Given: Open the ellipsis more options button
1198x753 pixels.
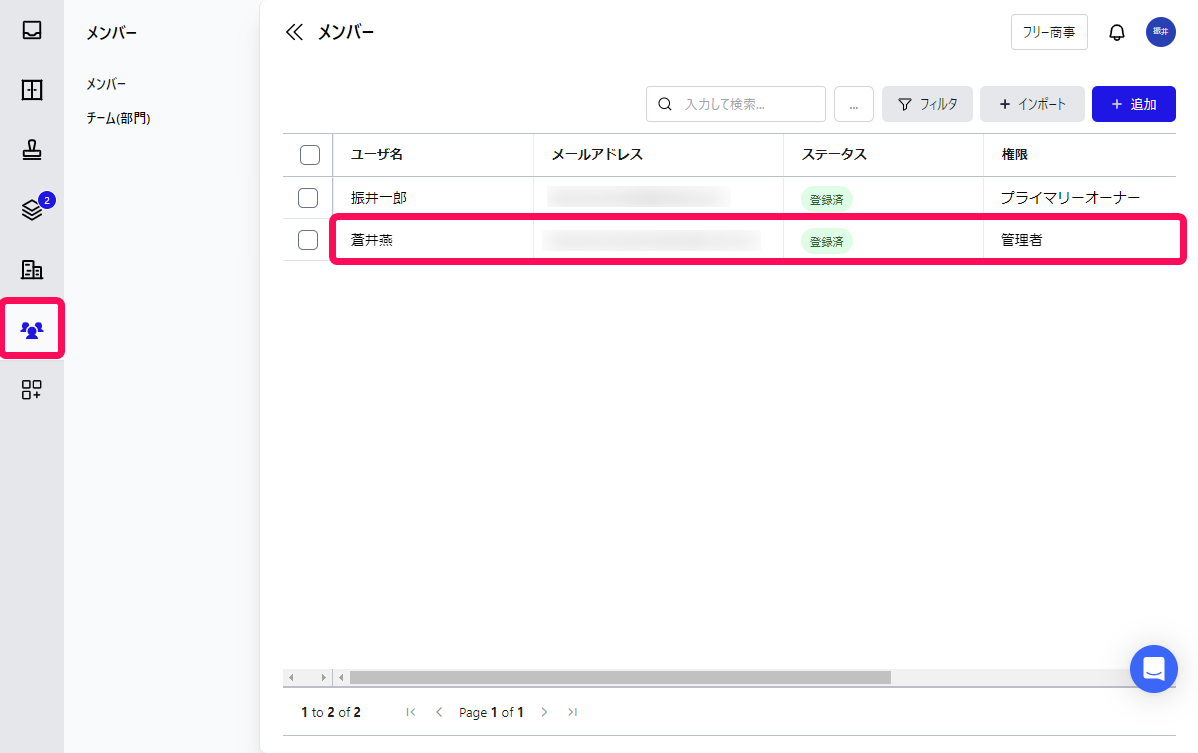Looking at the screenshot, I should pos(853,104).
